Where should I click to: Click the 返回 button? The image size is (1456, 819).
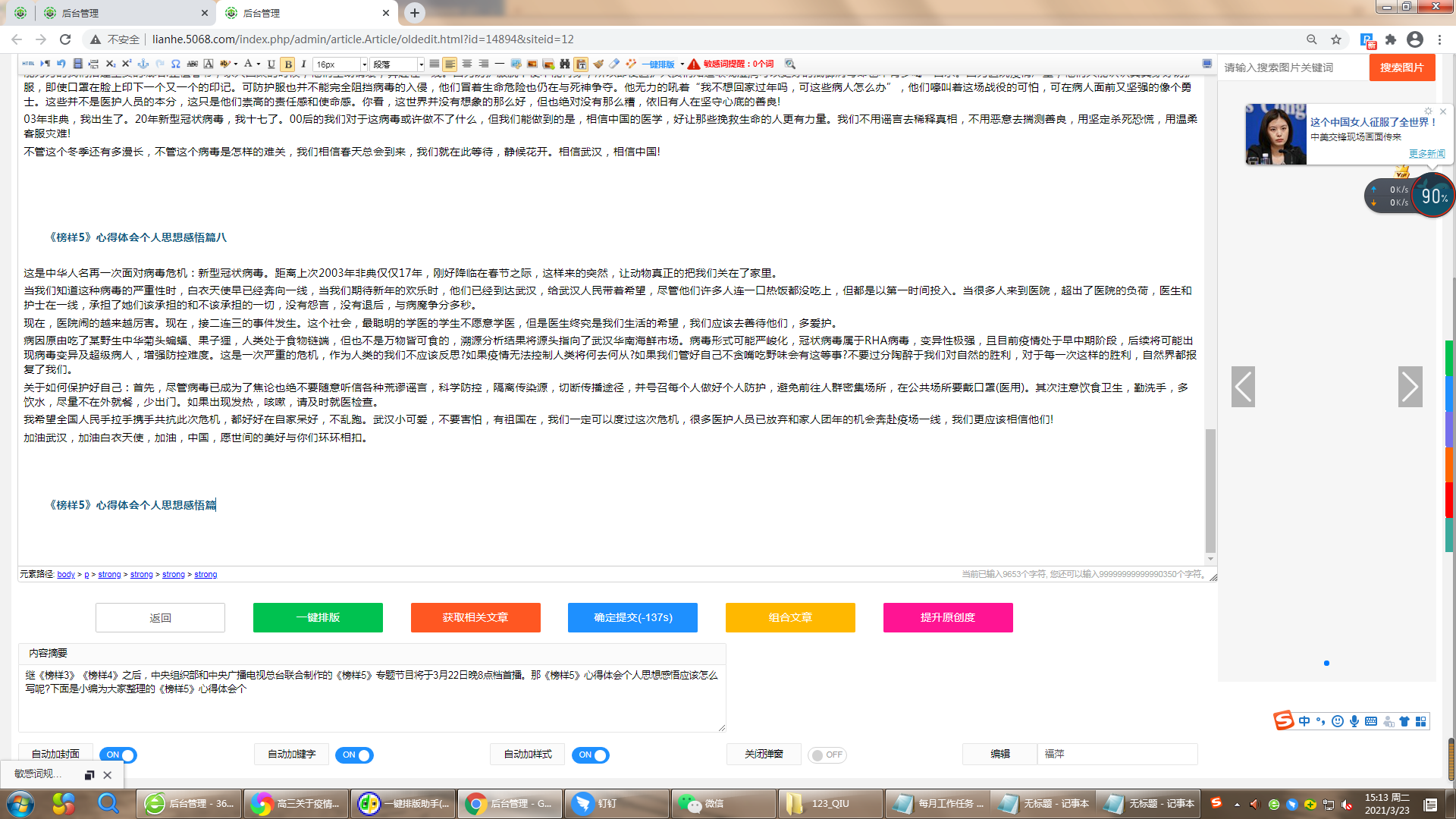click(160, 617)
